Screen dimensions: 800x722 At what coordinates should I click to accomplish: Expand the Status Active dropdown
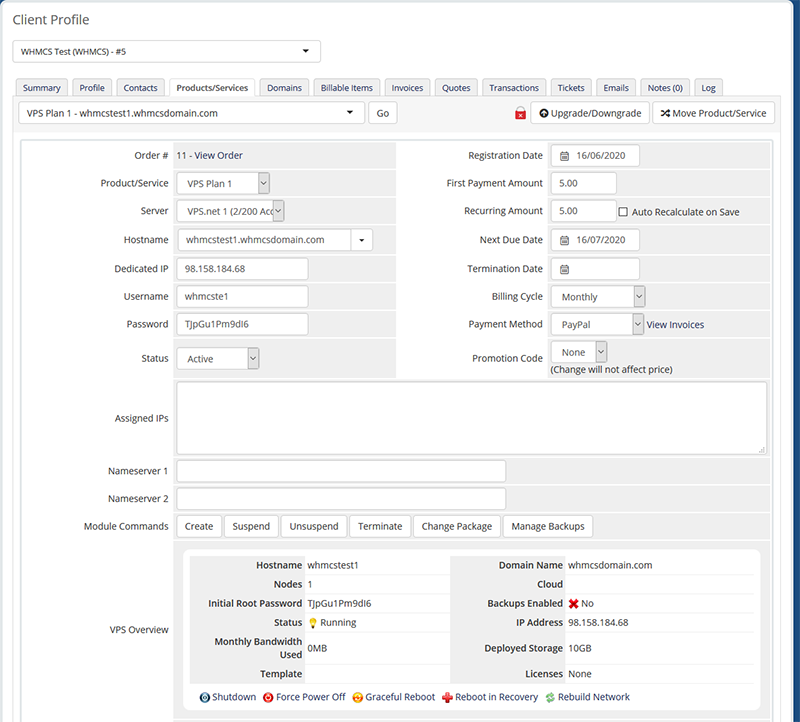tap(218, 359)
